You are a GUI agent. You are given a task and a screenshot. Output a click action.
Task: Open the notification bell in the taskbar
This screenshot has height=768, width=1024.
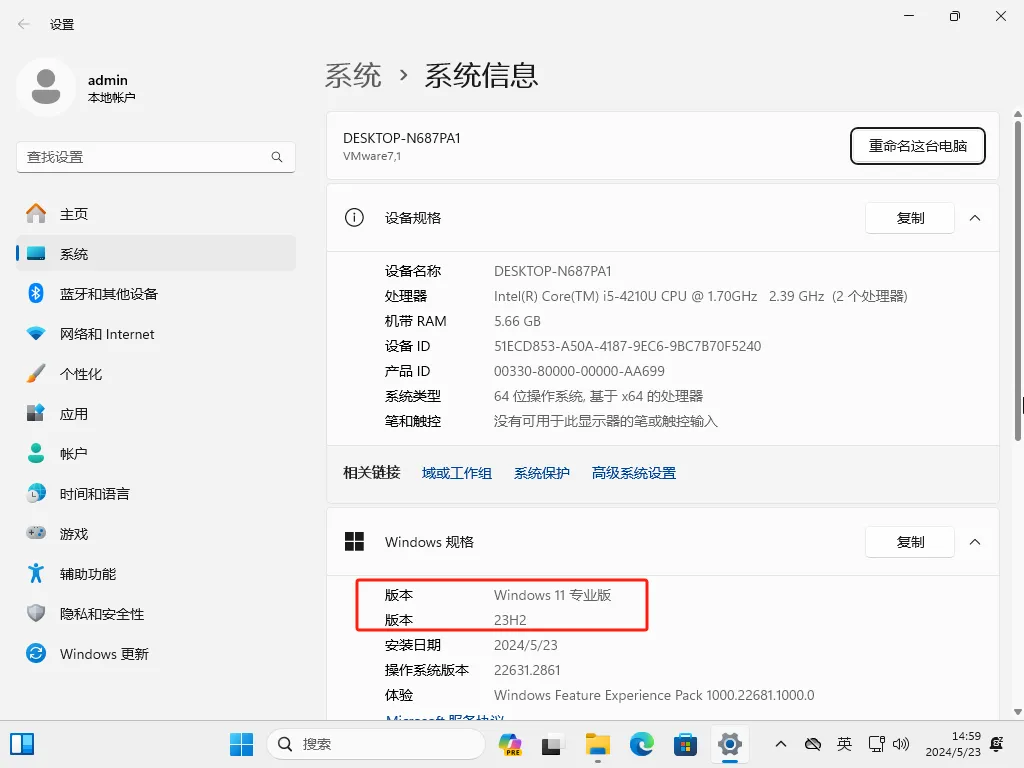tap(997, 744)
